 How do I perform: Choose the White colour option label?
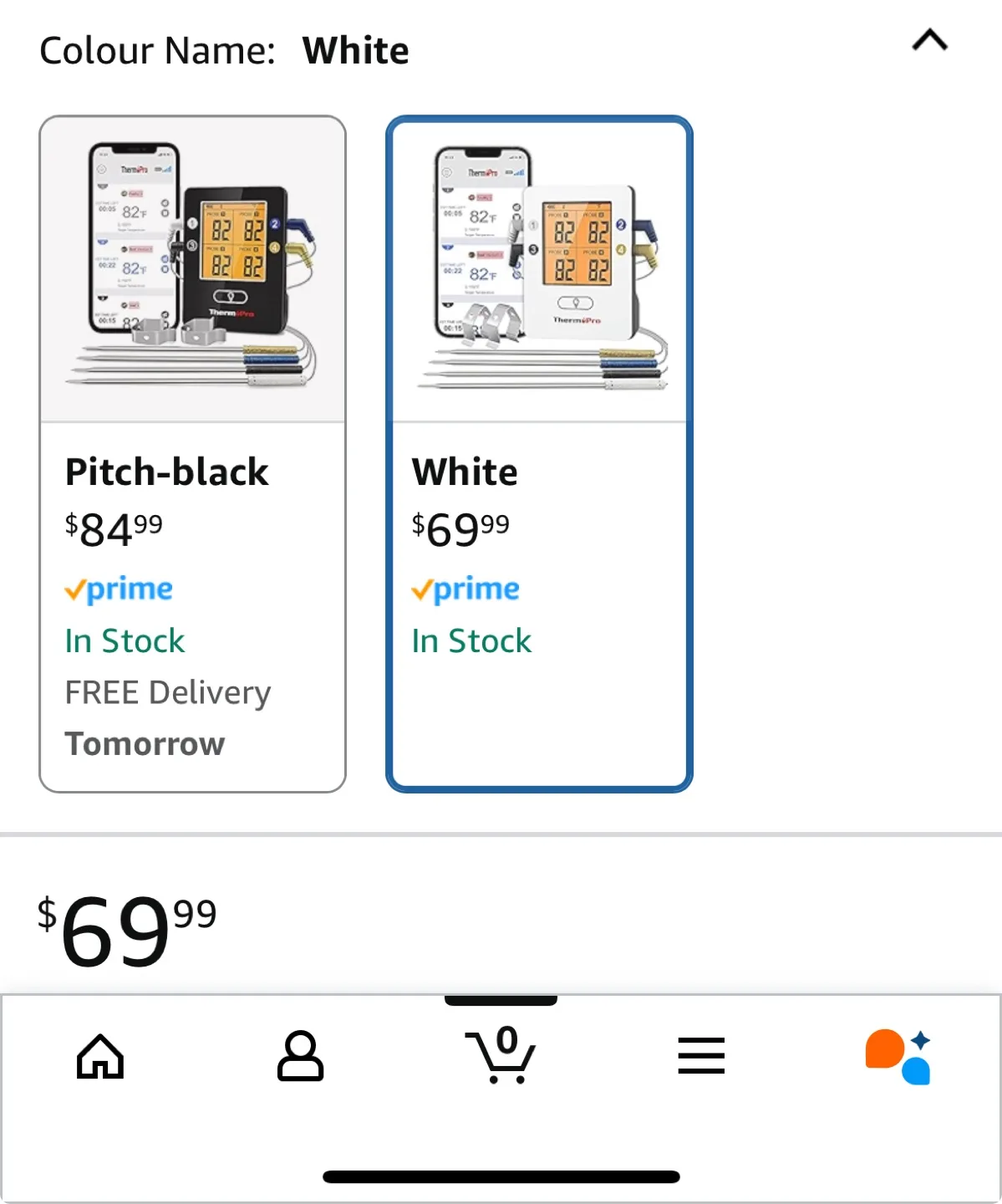465,472
